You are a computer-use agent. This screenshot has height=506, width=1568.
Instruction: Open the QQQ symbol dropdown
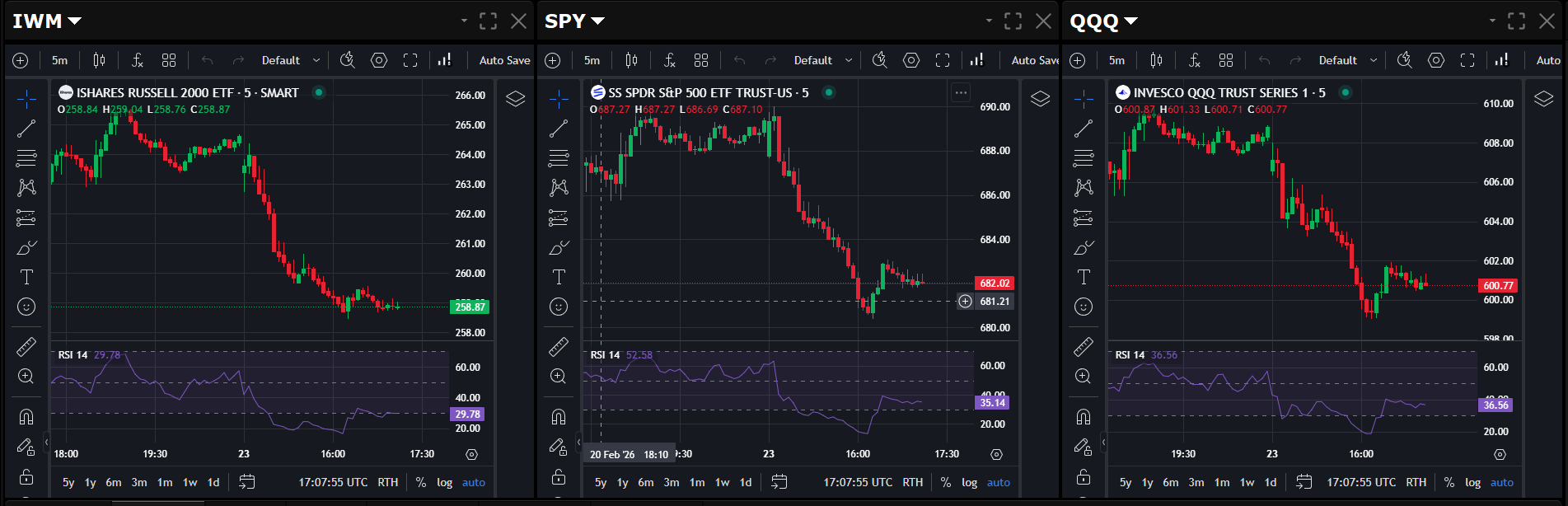(1103, 21)
